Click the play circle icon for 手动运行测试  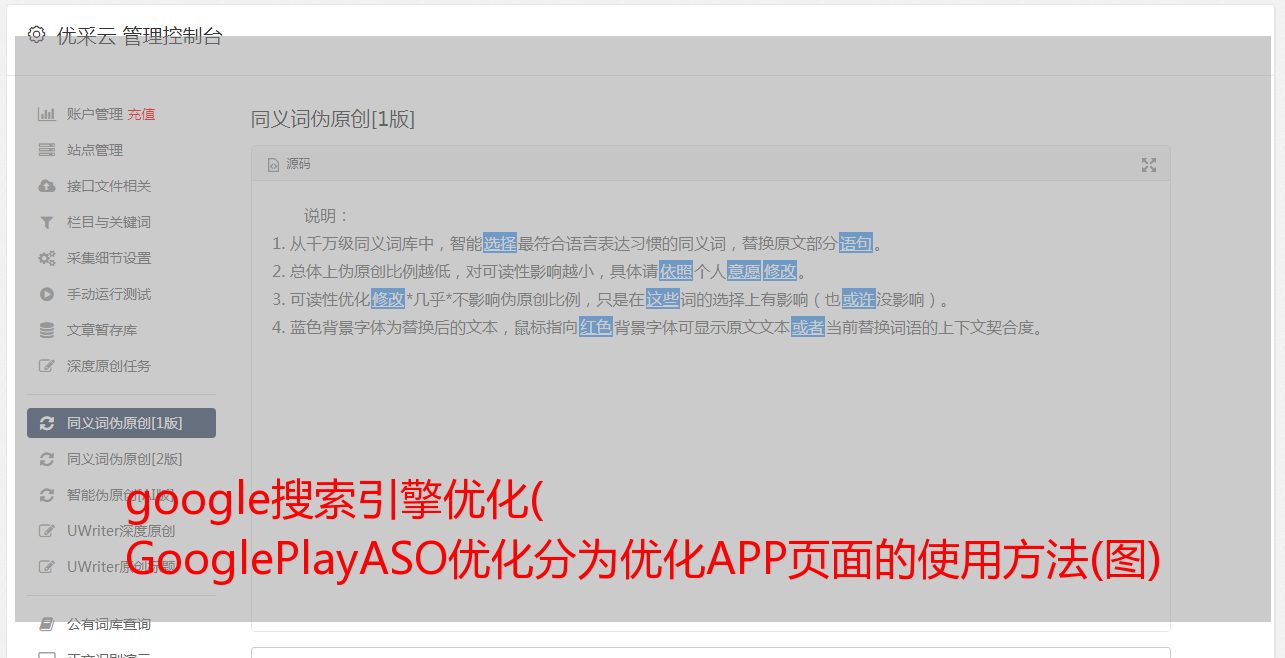point(46,294)
